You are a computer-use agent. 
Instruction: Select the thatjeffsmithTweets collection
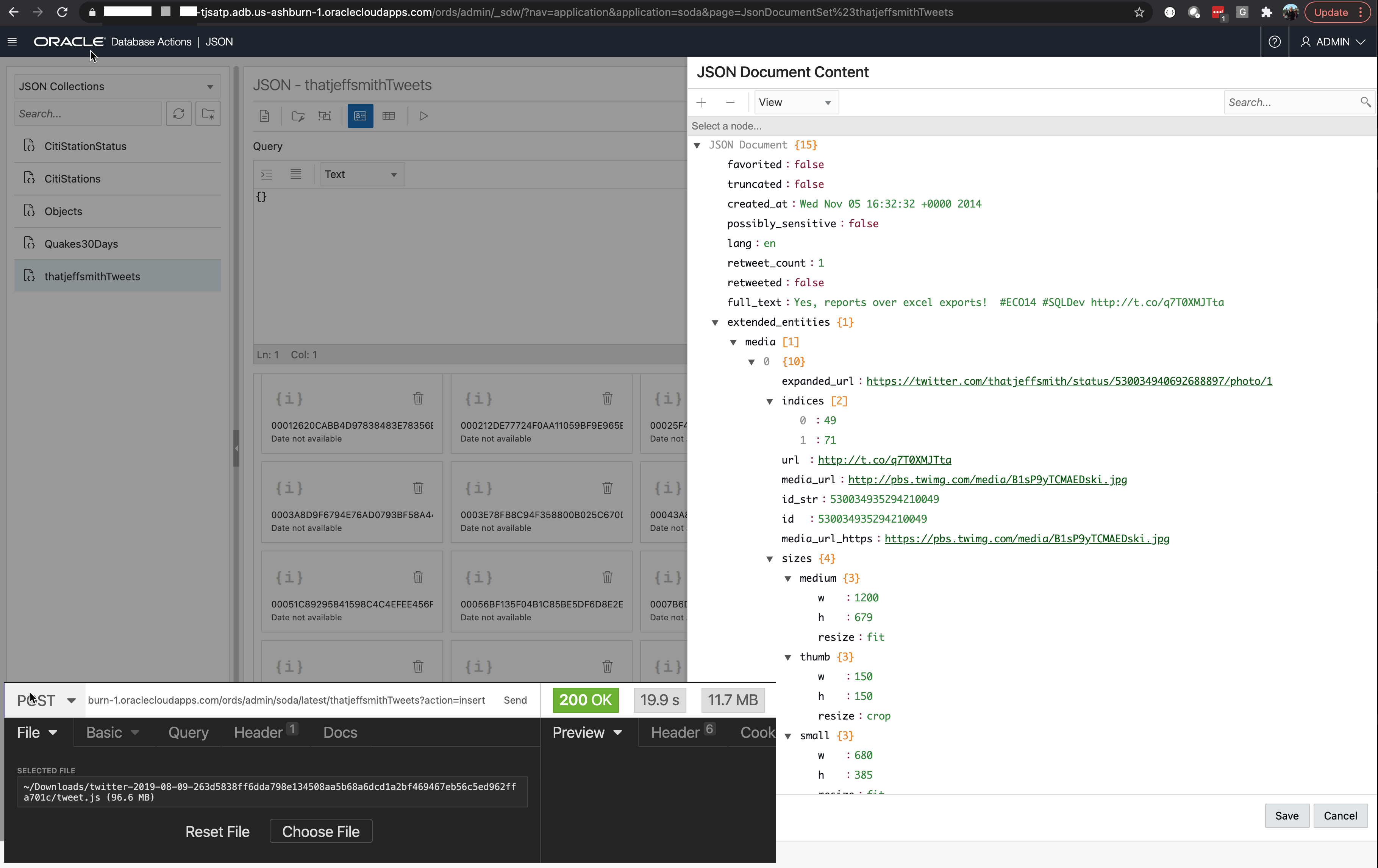[x=117, y=276]
